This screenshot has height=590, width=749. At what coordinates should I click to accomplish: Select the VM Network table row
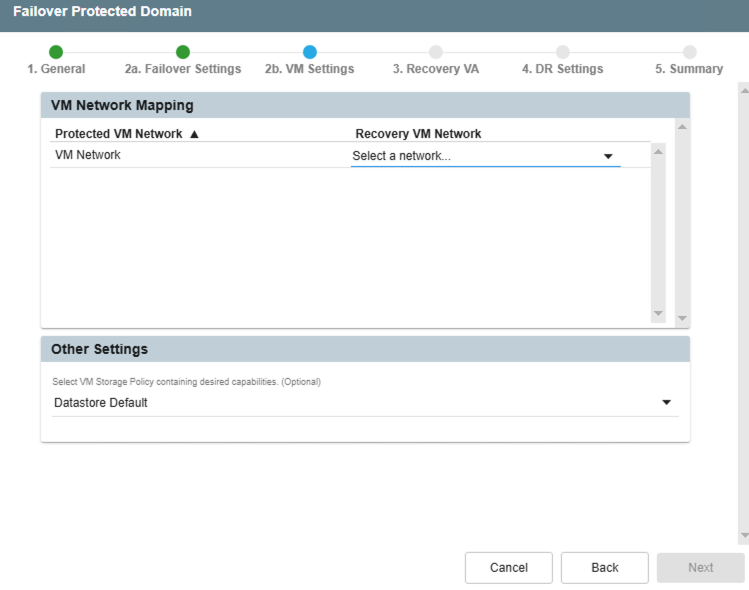click(x=200, y=155)
